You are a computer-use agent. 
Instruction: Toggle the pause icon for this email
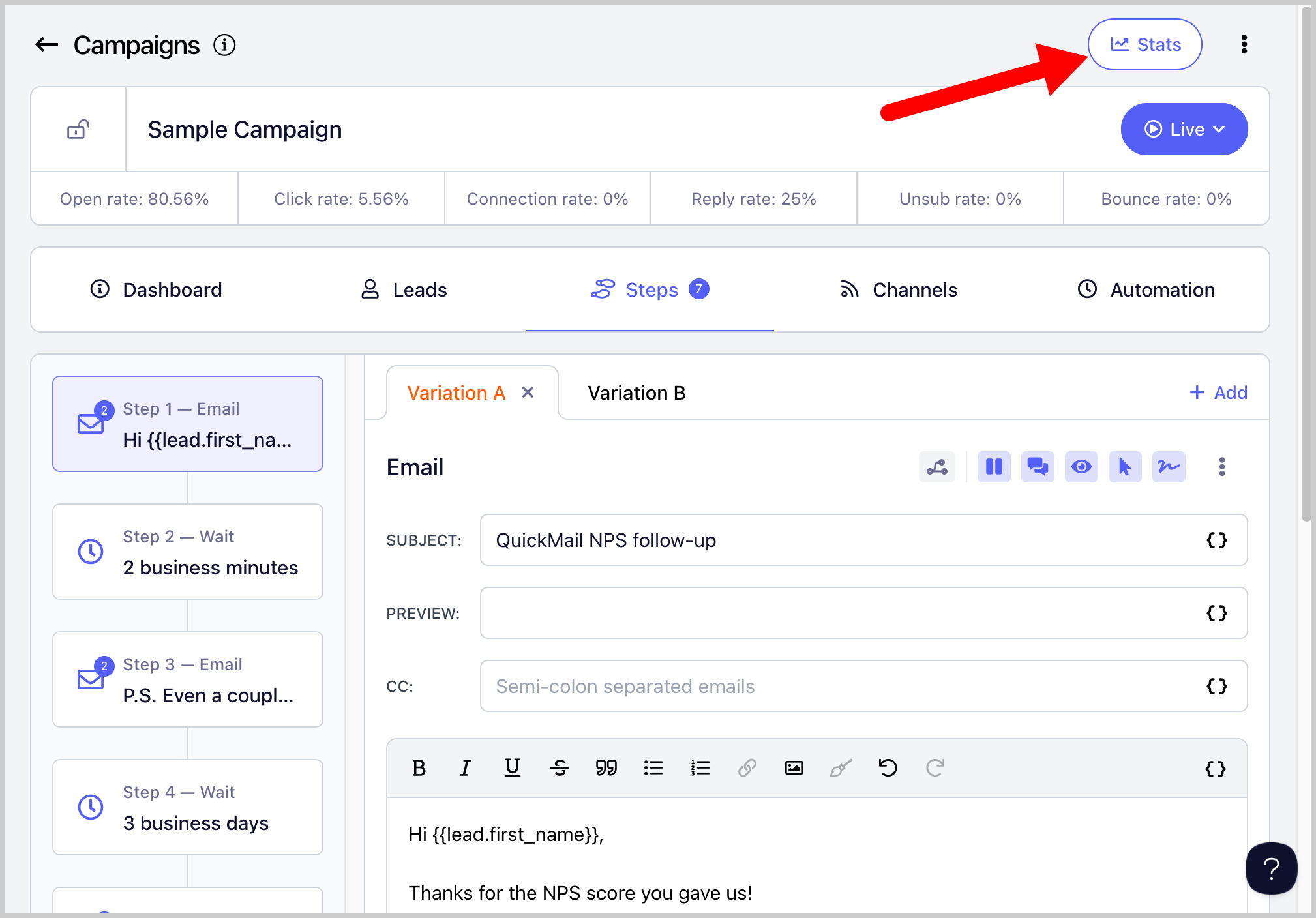[994, 467]
